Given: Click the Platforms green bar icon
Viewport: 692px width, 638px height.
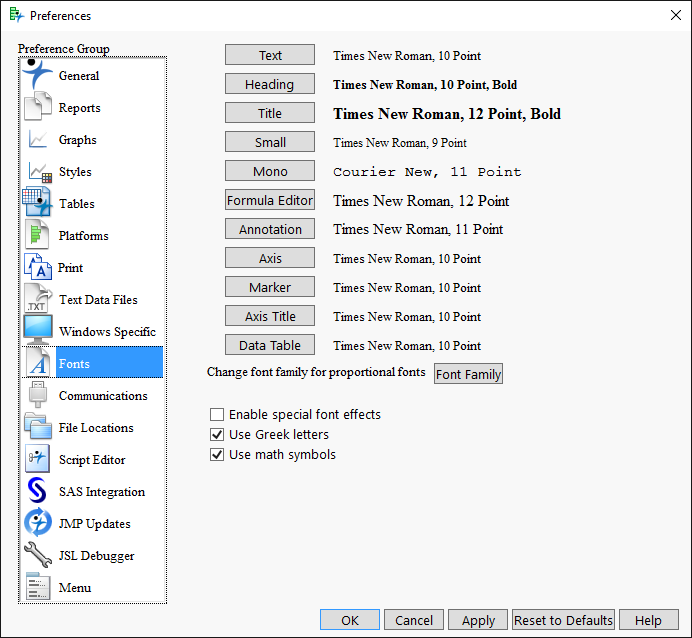Looking at the screenshot, I should 37,234.
